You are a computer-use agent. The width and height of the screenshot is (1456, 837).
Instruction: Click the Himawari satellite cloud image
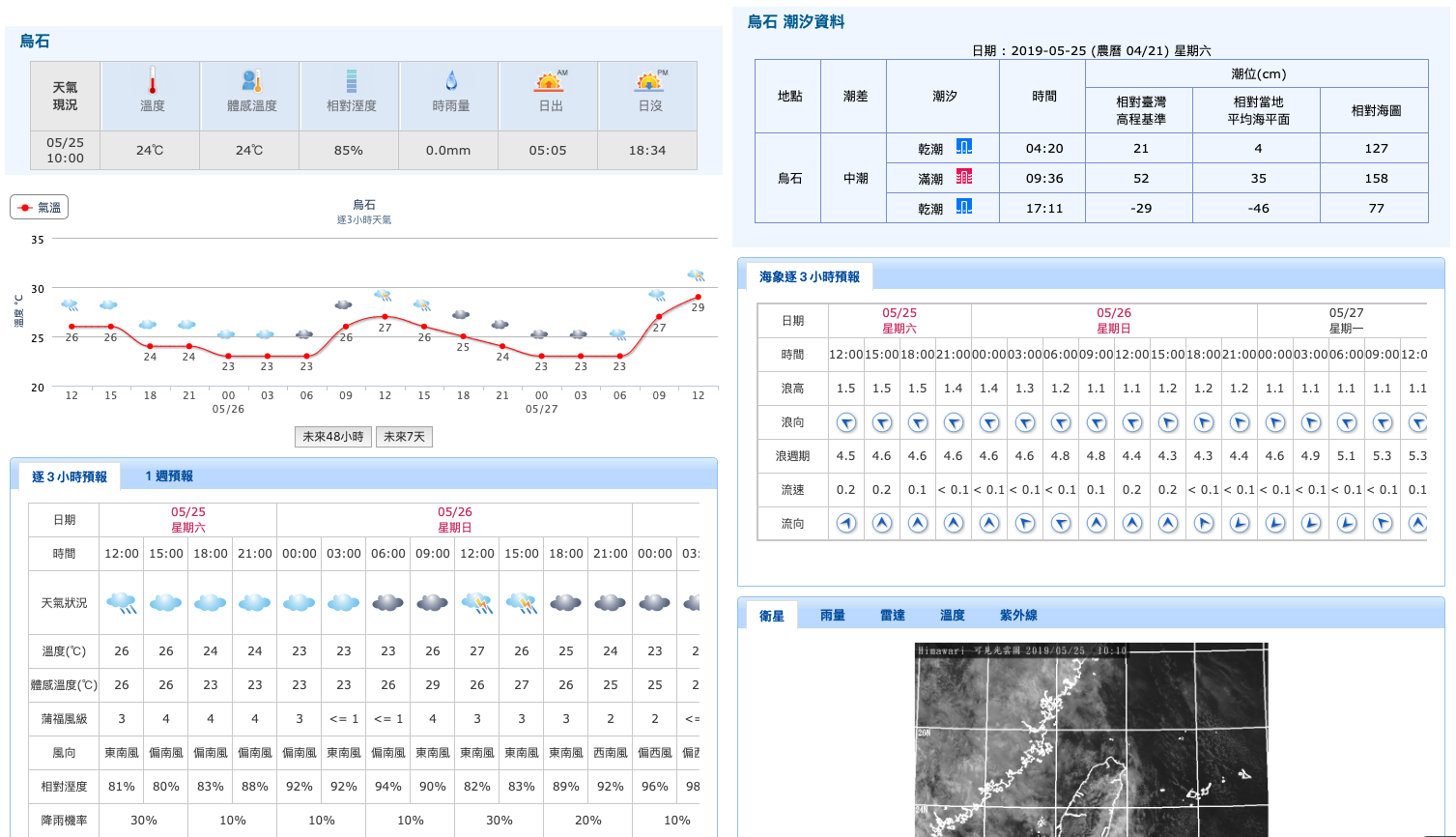tap(1092, 740)
